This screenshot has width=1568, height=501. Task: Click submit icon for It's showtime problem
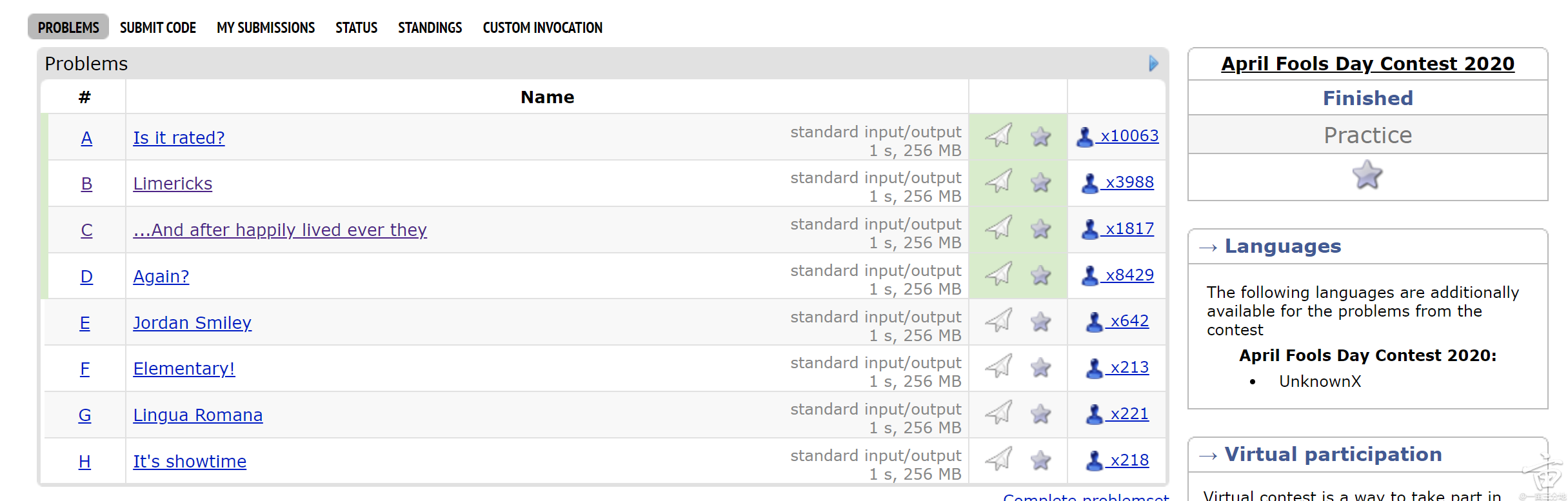998,460
